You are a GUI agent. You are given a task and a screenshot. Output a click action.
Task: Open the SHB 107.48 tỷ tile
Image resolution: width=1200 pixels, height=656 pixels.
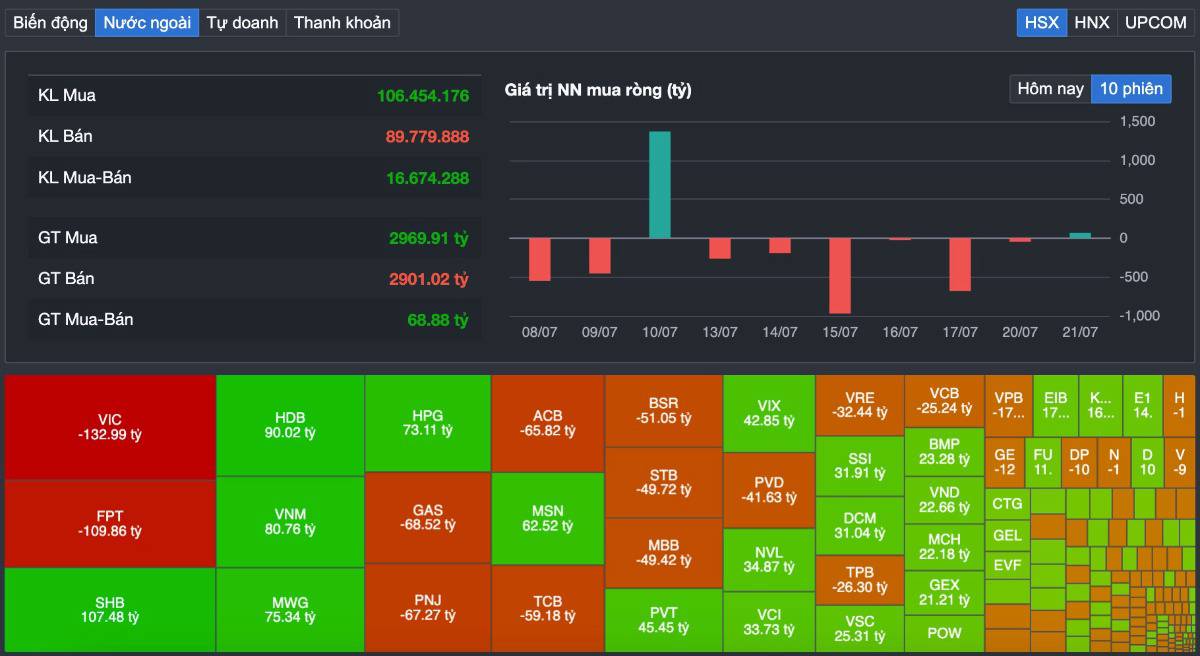(110, 610)
